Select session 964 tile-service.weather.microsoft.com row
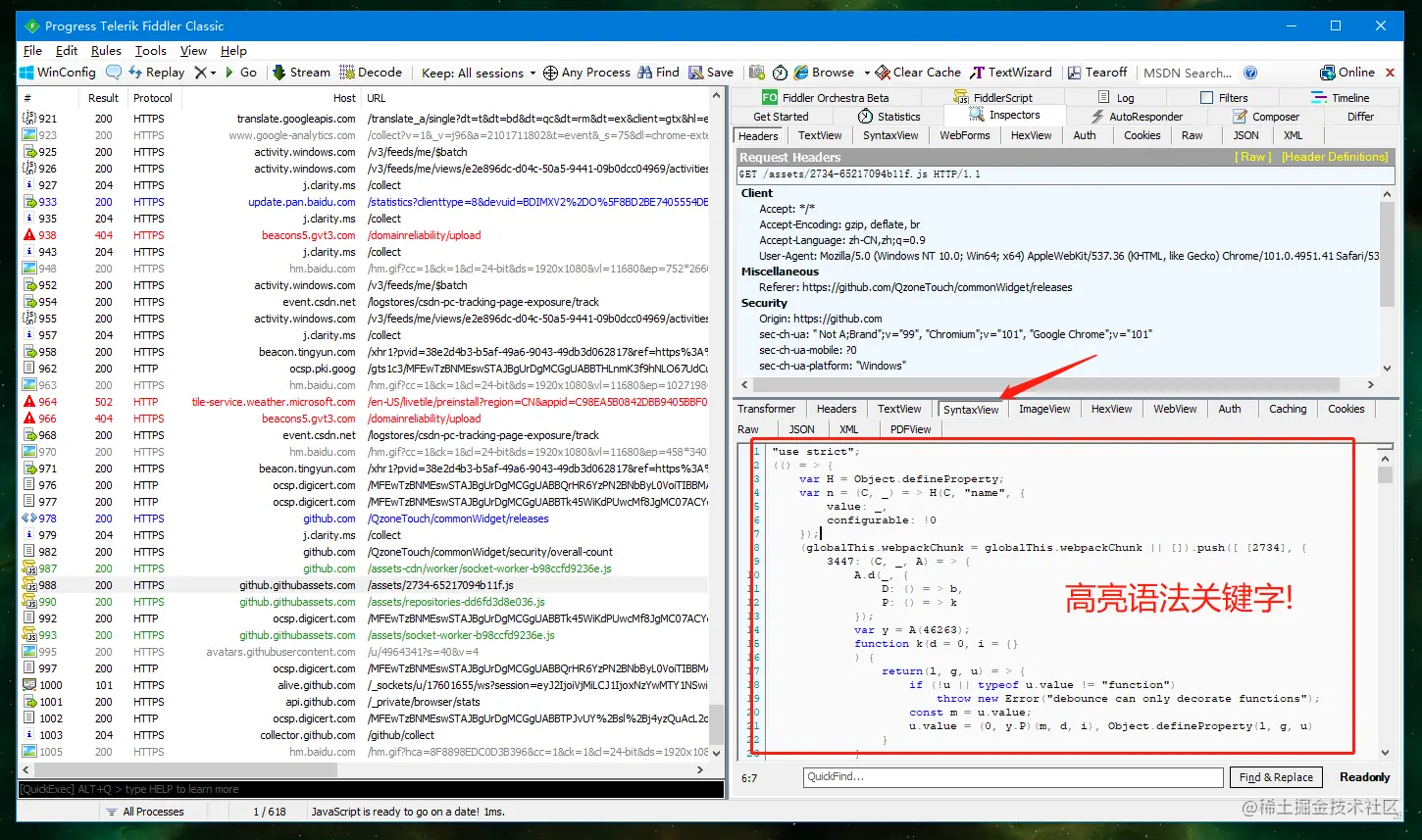This screenshot has height=840, width=1422. 364,402
